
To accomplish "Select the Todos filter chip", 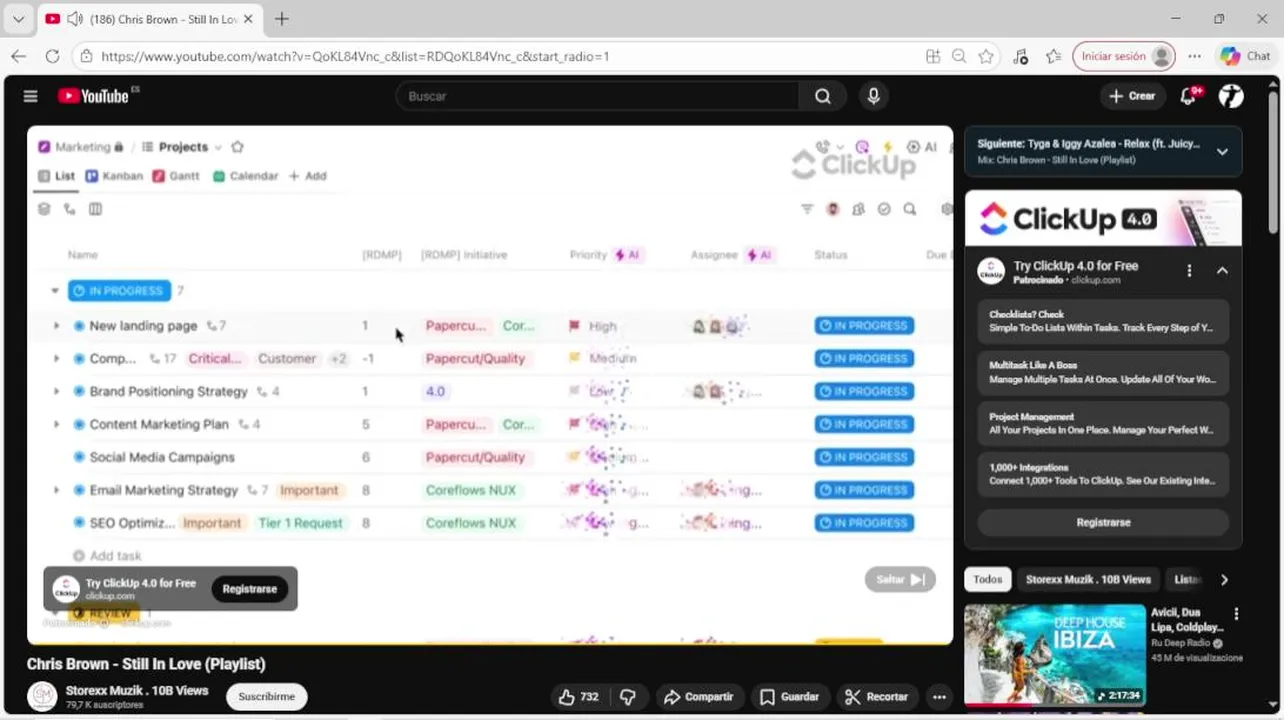I will (988, 579).
